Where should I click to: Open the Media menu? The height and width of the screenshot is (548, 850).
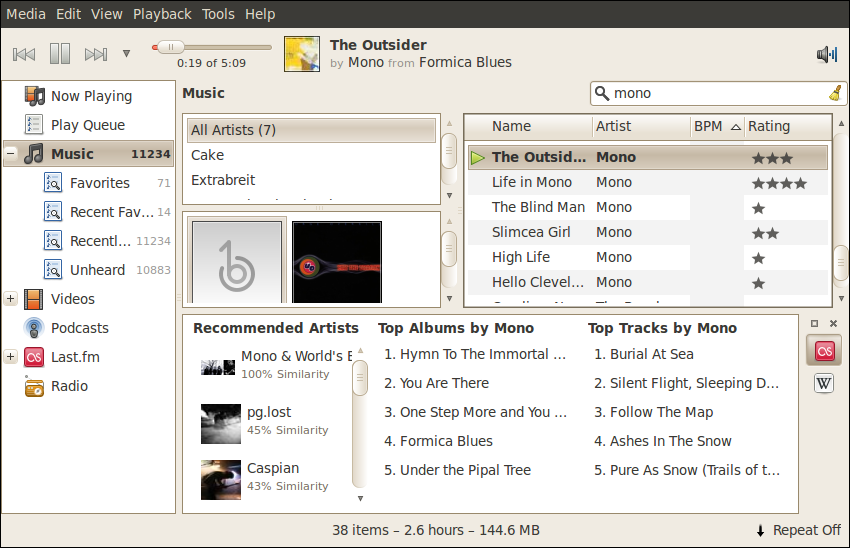26,14
